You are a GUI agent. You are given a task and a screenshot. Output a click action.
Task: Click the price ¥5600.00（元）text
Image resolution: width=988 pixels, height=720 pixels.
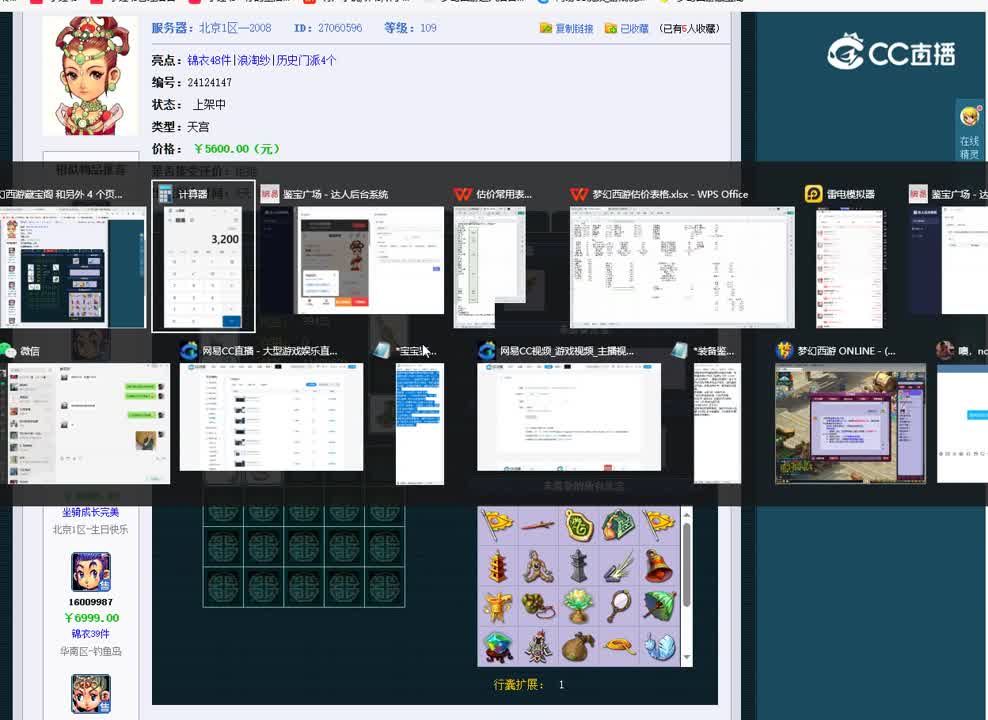tap(237, 149)
